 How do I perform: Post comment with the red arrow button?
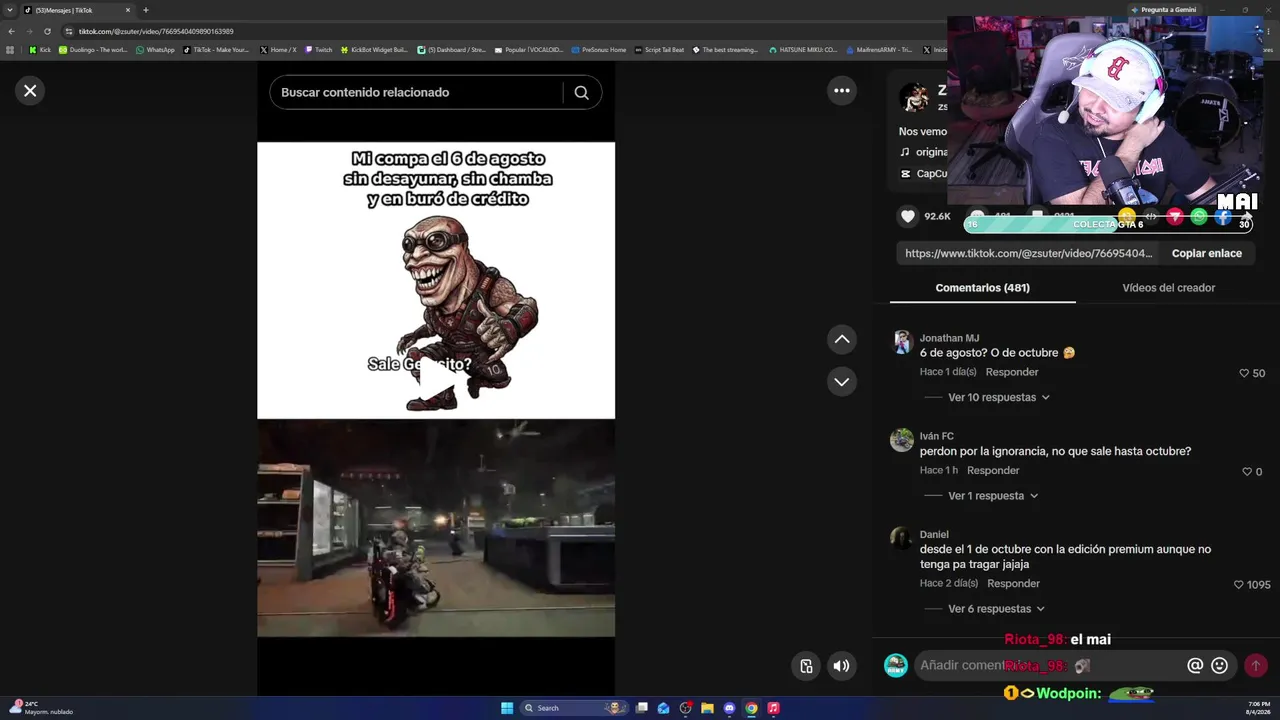click(1256, 665)
